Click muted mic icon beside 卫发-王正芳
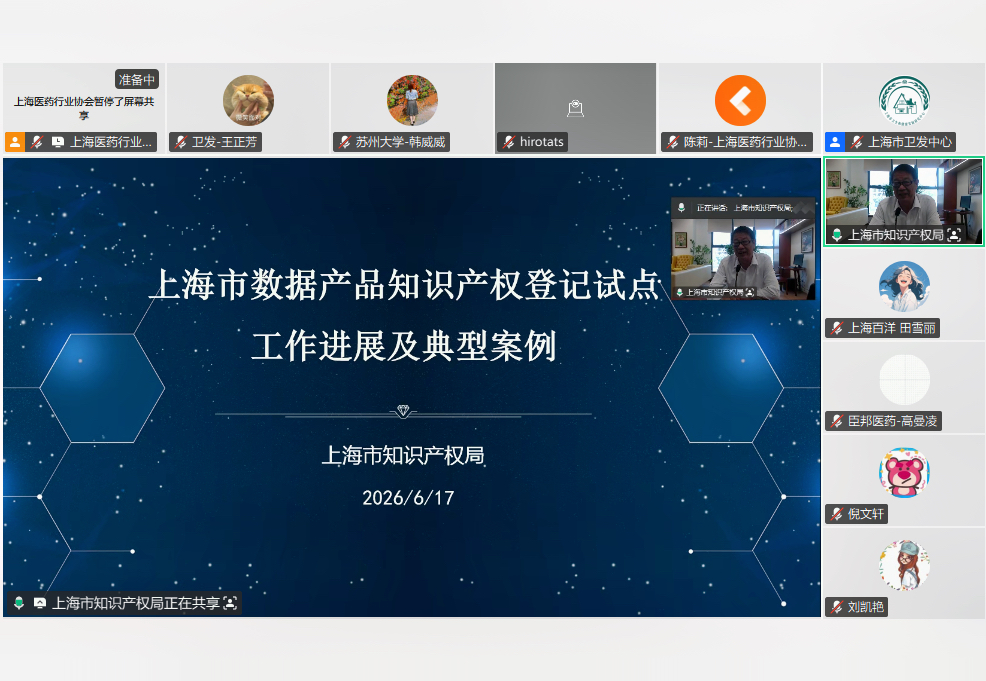This screenshot has height=681, width=986. point(181,142)
